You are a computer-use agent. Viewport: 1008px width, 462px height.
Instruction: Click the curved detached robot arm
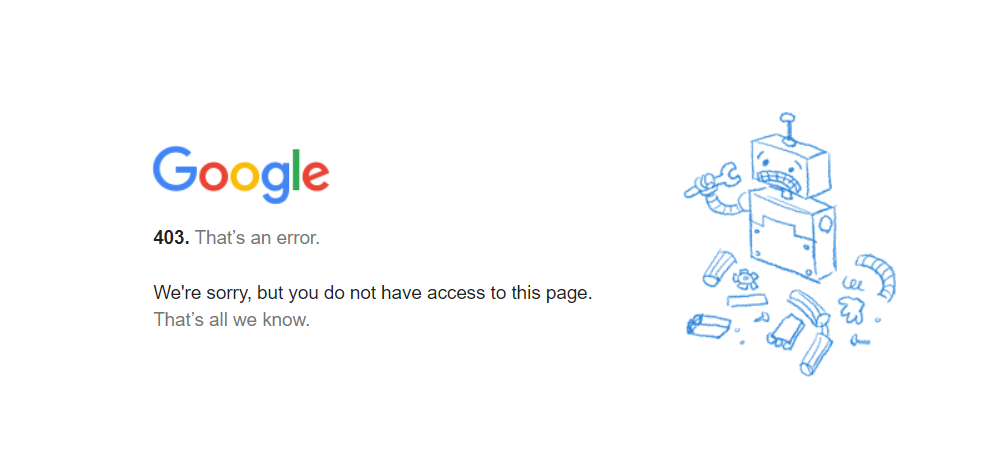point(878,276)
